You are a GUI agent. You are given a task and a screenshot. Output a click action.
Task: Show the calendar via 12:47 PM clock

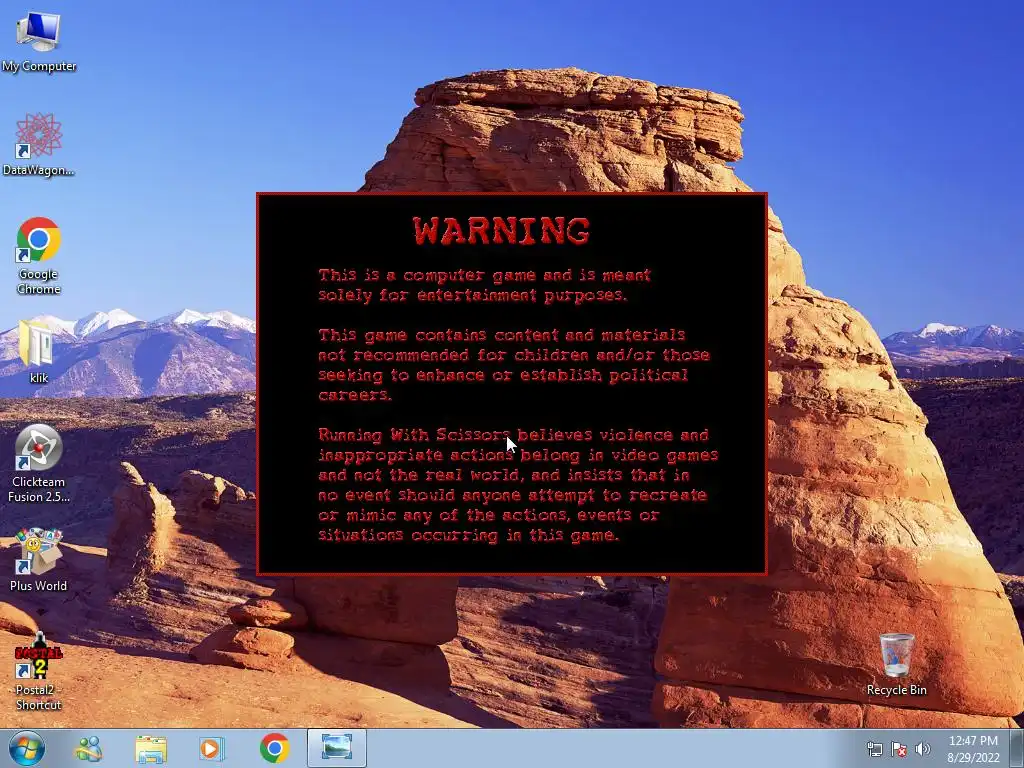pos(974,749)
